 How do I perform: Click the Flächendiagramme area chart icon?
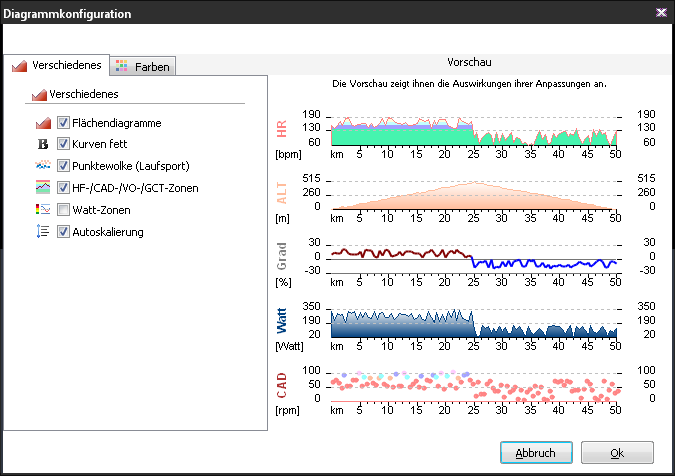43,123
